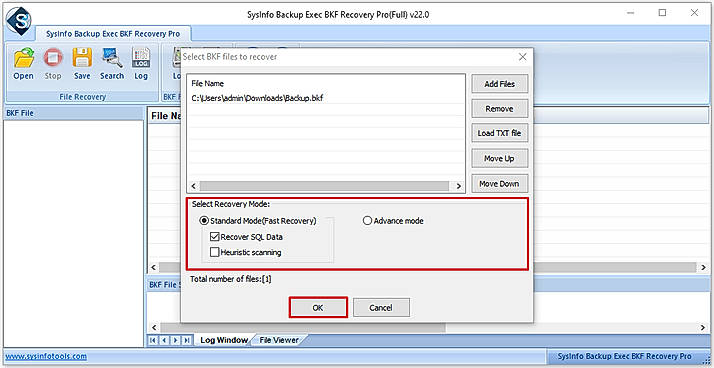714x368 pixels.
Task: Open SysInfo Backup Exec BKF Recovery Pro ribbon tab
Action: 113,34
